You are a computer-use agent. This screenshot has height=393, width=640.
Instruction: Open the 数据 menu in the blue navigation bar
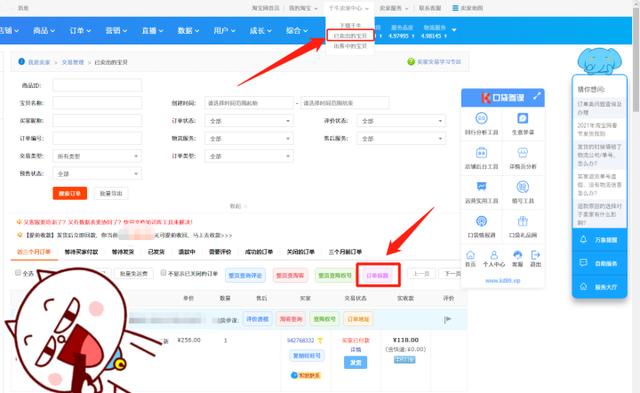pos(188,31)
